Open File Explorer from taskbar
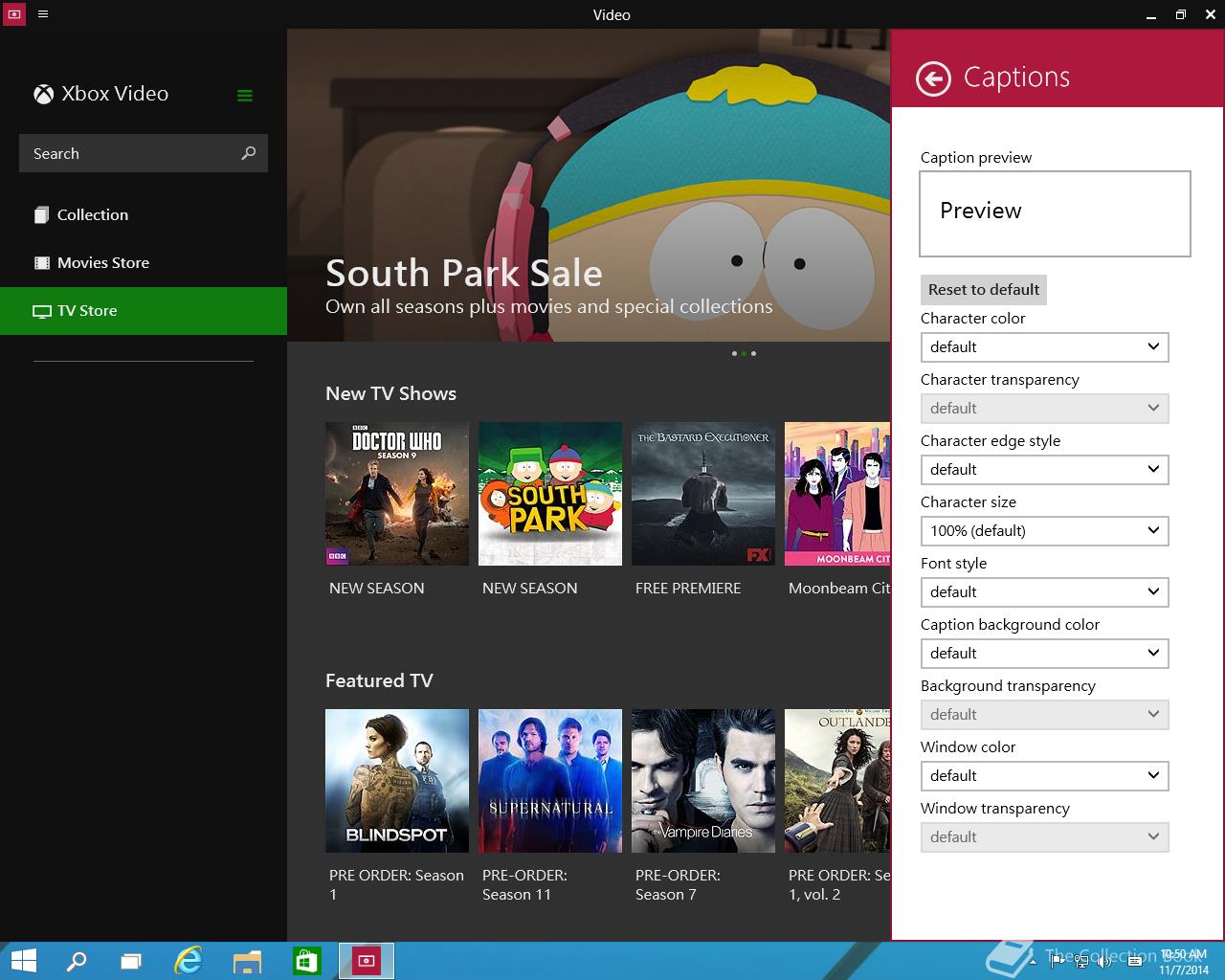Screen dimensions: 1225x980 247,961
